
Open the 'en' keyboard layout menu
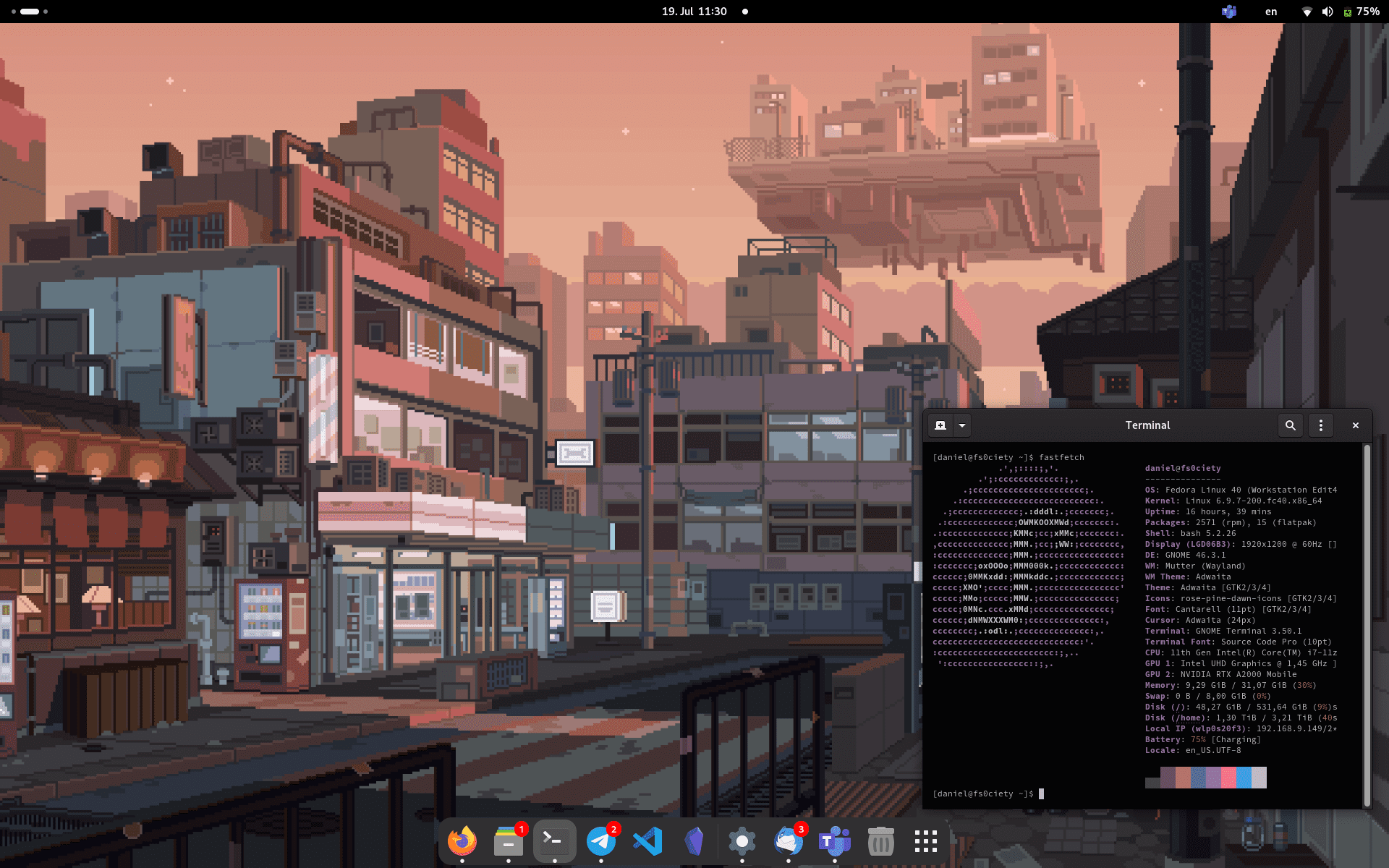[x=1271, y=12]
